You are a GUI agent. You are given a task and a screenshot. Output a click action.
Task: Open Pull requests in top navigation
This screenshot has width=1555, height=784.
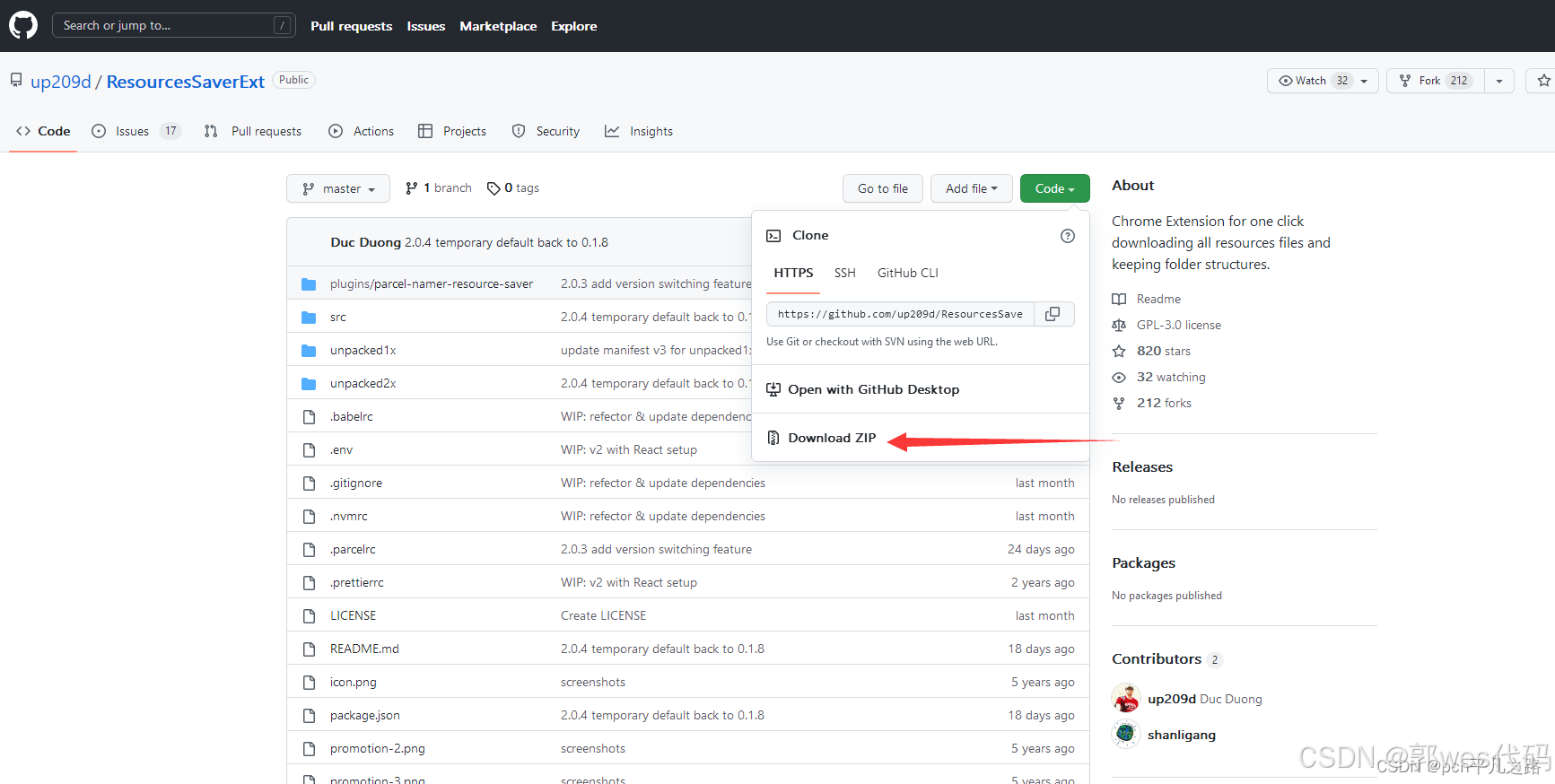(352, 26)
